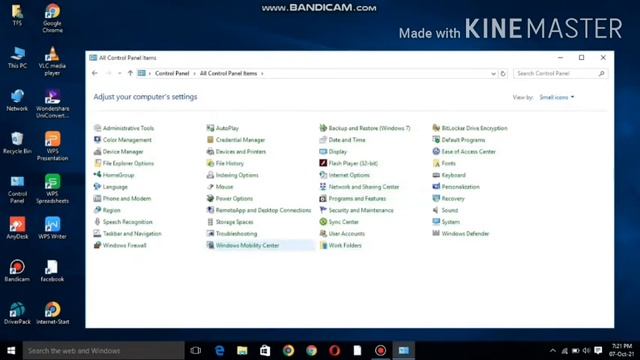Image resolution: width=640 pixels, height=360 pixels.
Task: Click the Recycle Bin desktop icon
Action: tap(17, 143)
